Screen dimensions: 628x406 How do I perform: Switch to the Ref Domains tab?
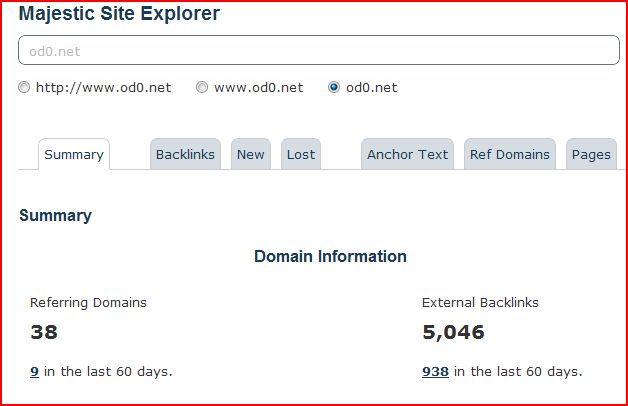pyautogui.click(x=510, y=154)
